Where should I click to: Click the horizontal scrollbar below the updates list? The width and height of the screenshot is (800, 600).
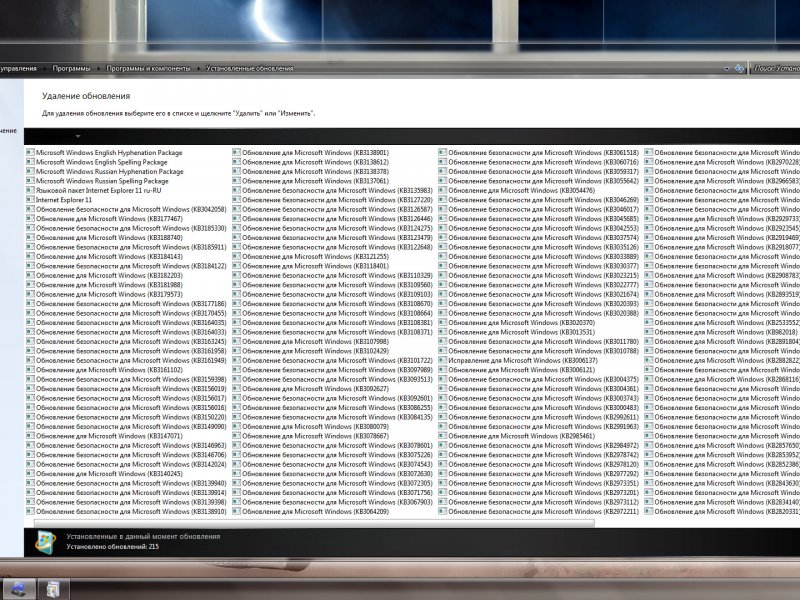[314, 523]
